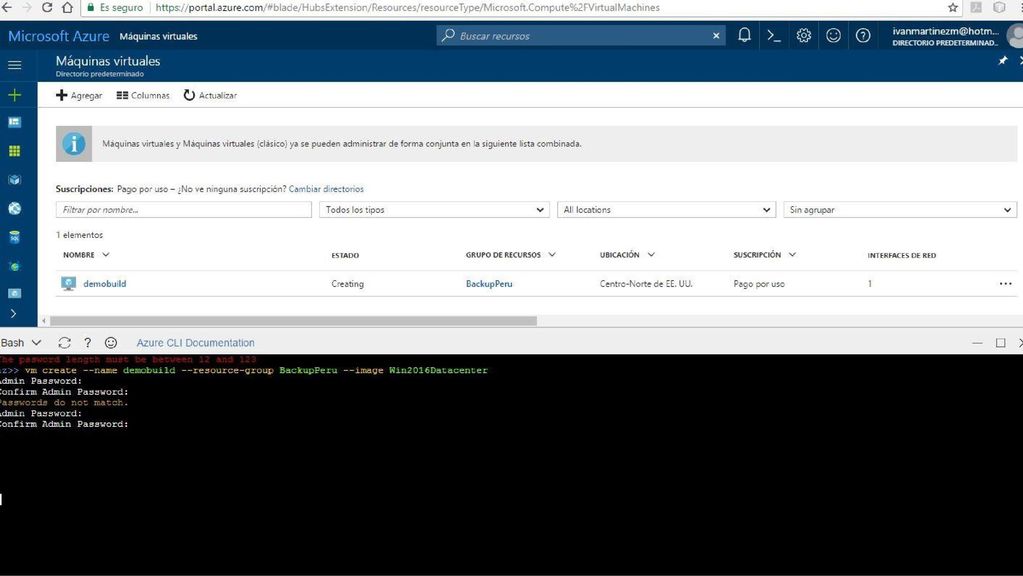
Task: Click the Máquinas virtuales breadcrumb
Action: click(158, 36)
